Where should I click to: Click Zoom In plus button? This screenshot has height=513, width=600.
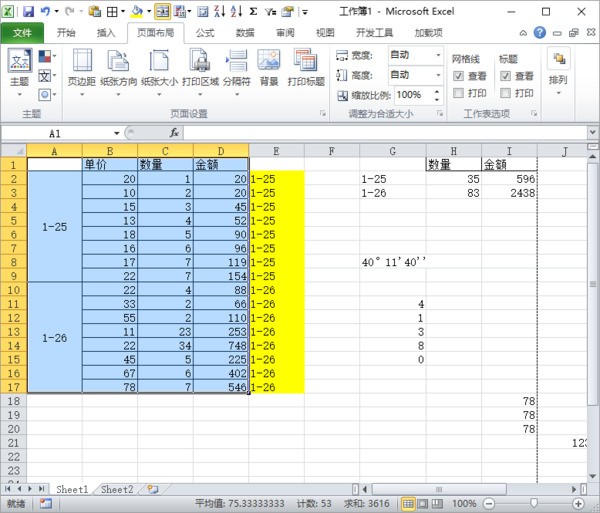point(578,503)
